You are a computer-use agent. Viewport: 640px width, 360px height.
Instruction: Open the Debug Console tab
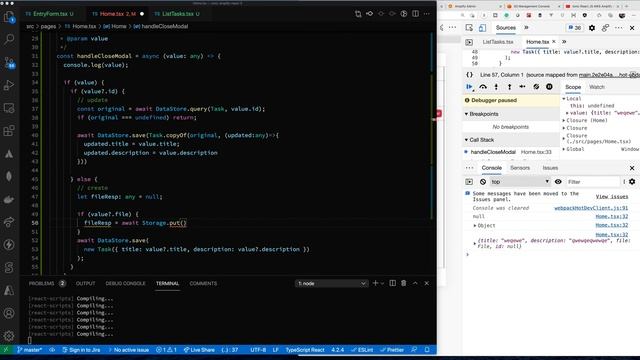pos(125,283)
